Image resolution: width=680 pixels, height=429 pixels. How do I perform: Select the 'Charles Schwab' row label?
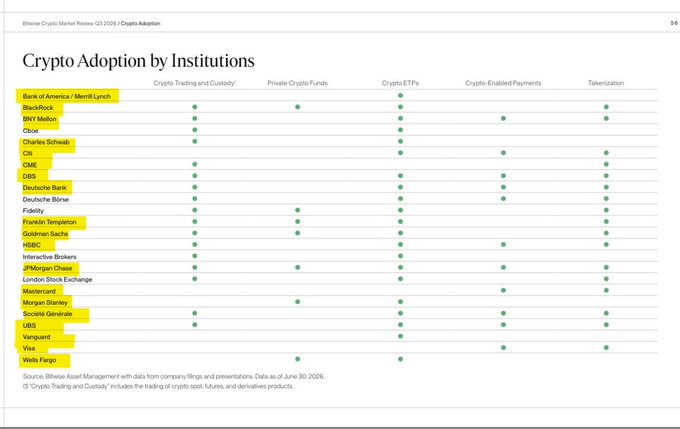pyautogui.click(x=46, y=142)
